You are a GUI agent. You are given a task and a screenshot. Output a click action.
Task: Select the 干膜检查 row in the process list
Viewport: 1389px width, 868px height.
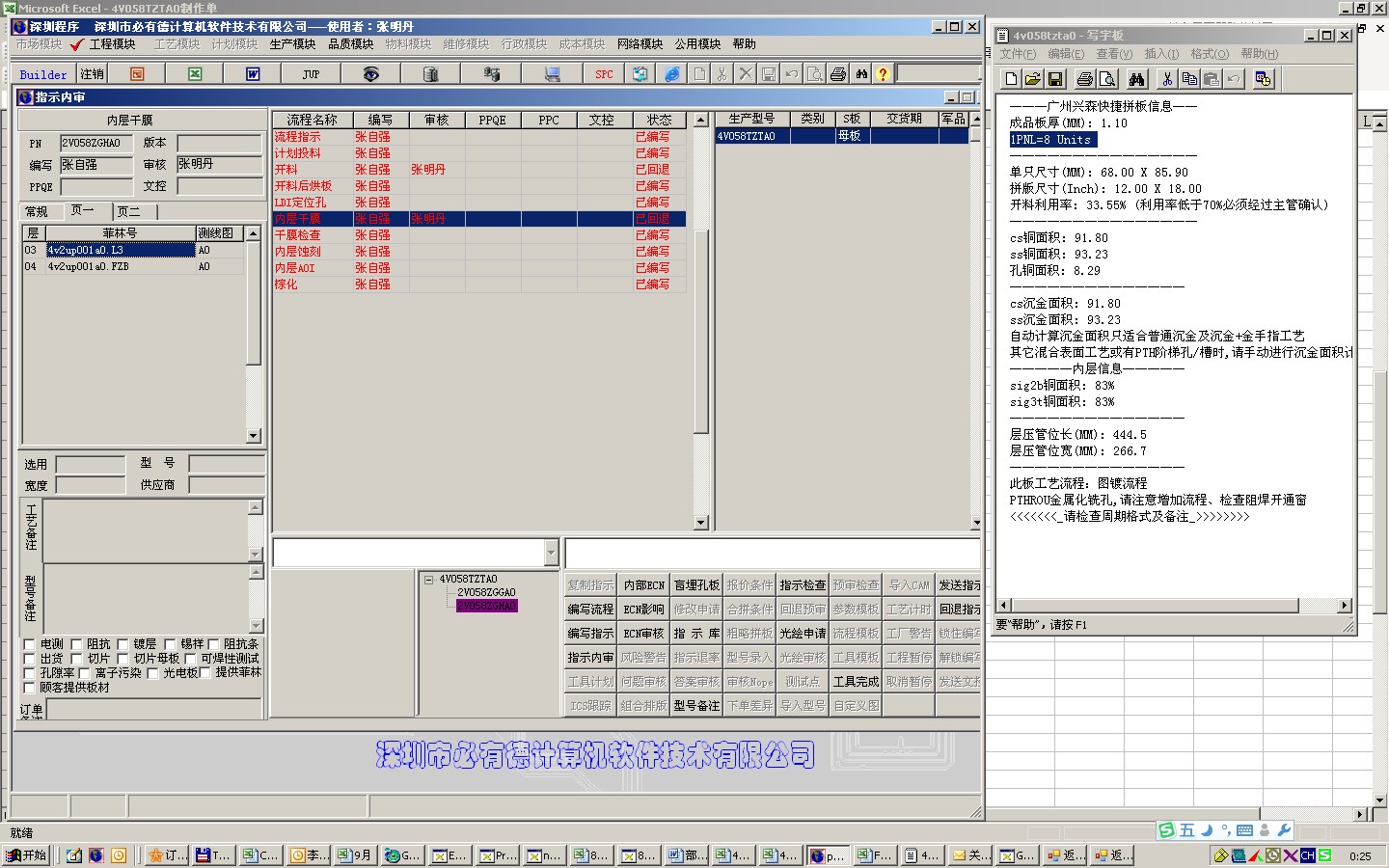(x=478, y=235)
